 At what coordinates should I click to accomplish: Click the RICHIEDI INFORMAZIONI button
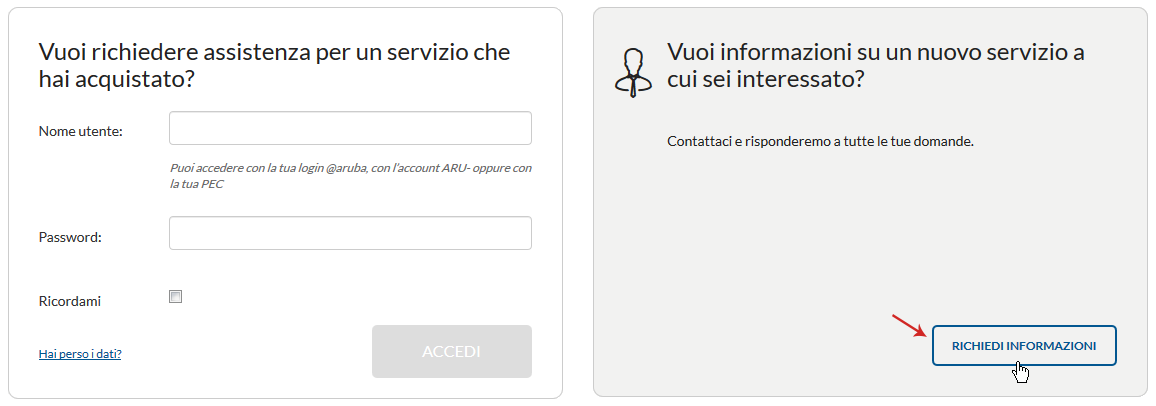[1024, 346]
